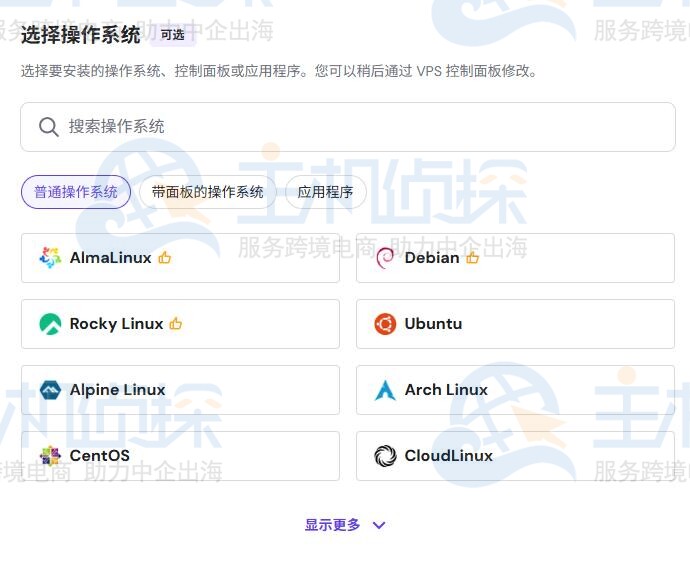Image resolution: width=690 pixels, height=563 pixels.
Task: Expand list with 显示更多 chevron
Action: click(379, 525)
